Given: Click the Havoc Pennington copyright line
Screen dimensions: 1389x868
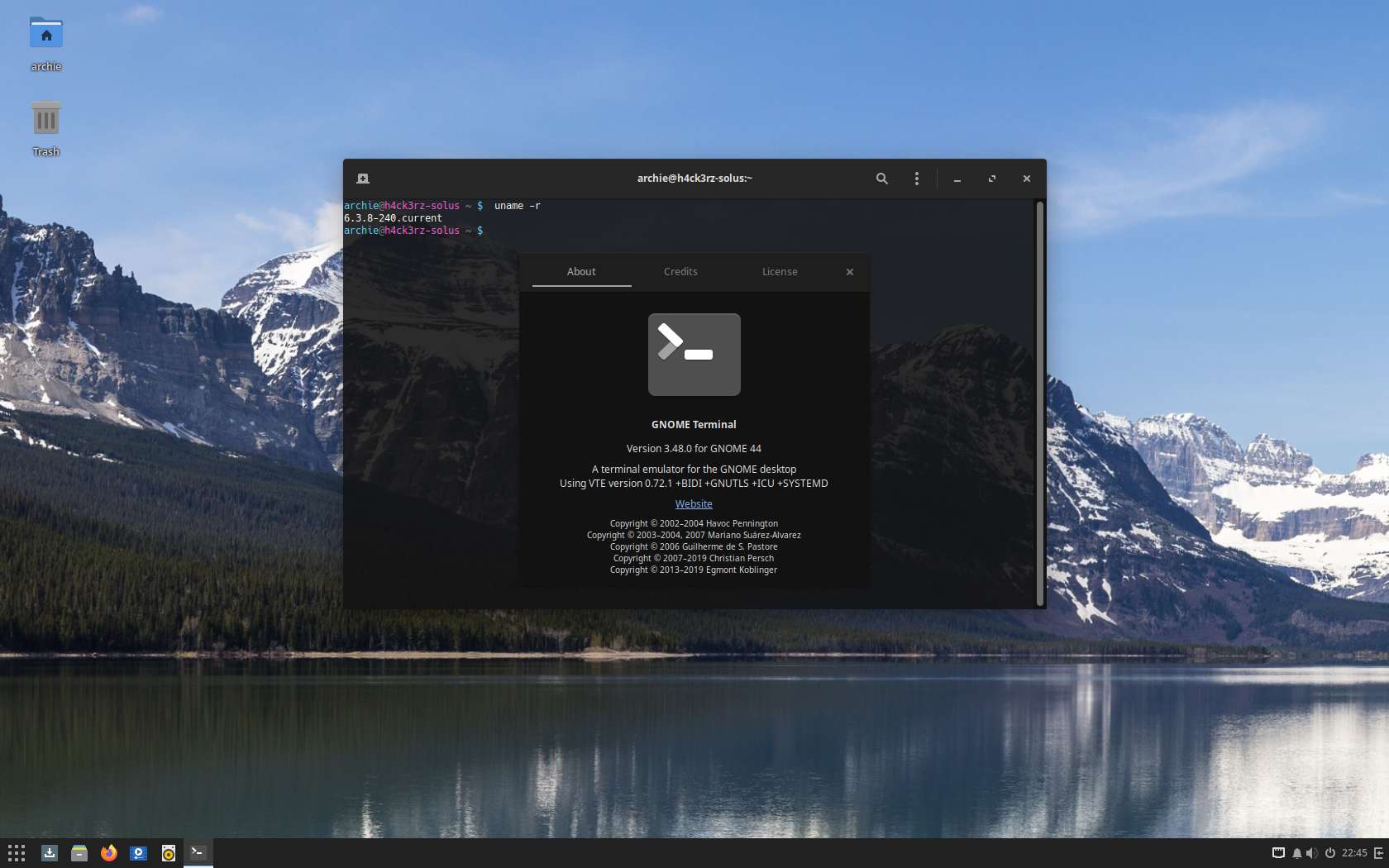Looking at the screenshot, I should click(x=694, y=523).
